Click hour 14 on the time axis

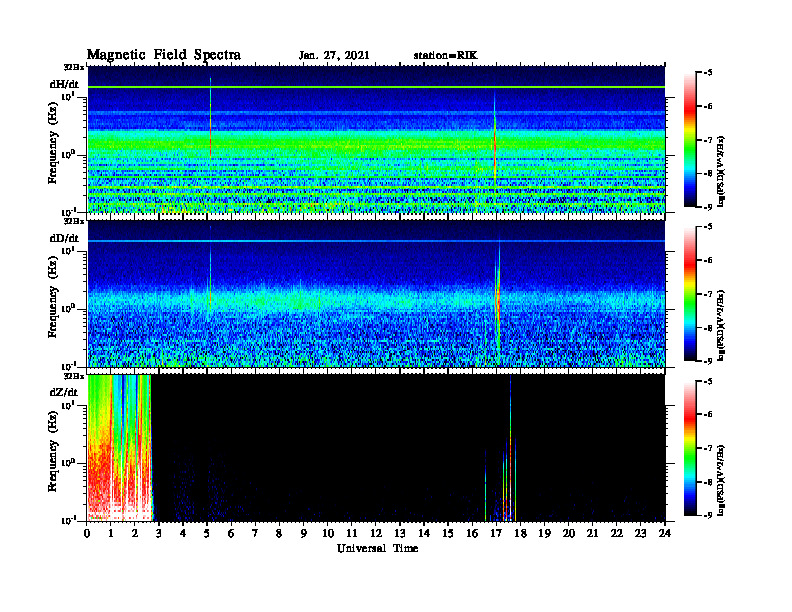(x=424, y=534)
